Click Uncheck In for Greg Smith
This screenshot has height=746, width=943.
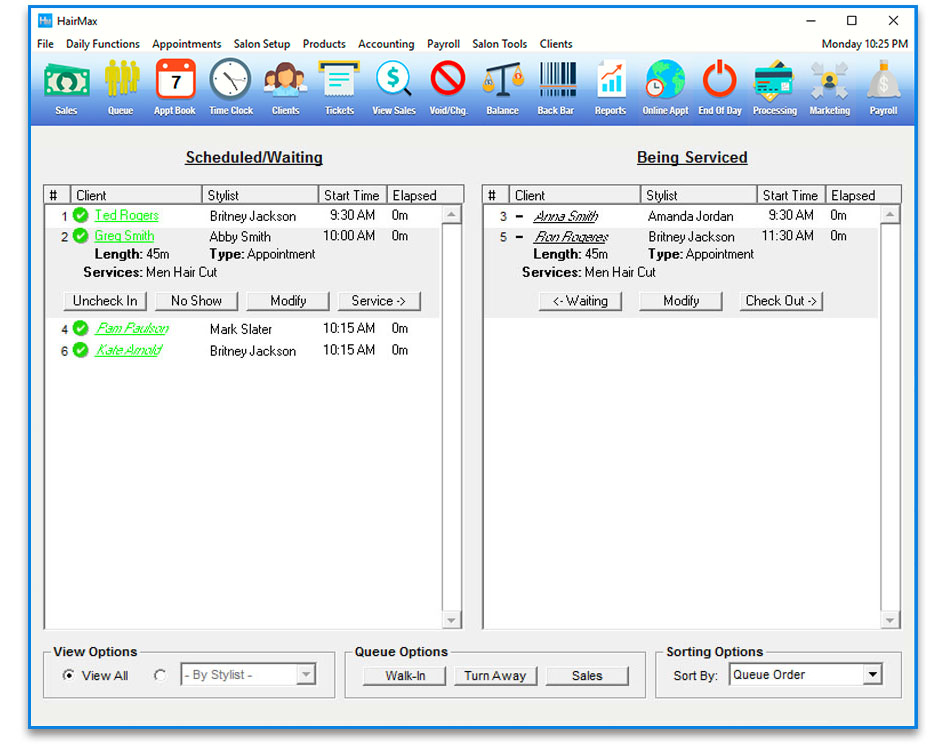105,301
